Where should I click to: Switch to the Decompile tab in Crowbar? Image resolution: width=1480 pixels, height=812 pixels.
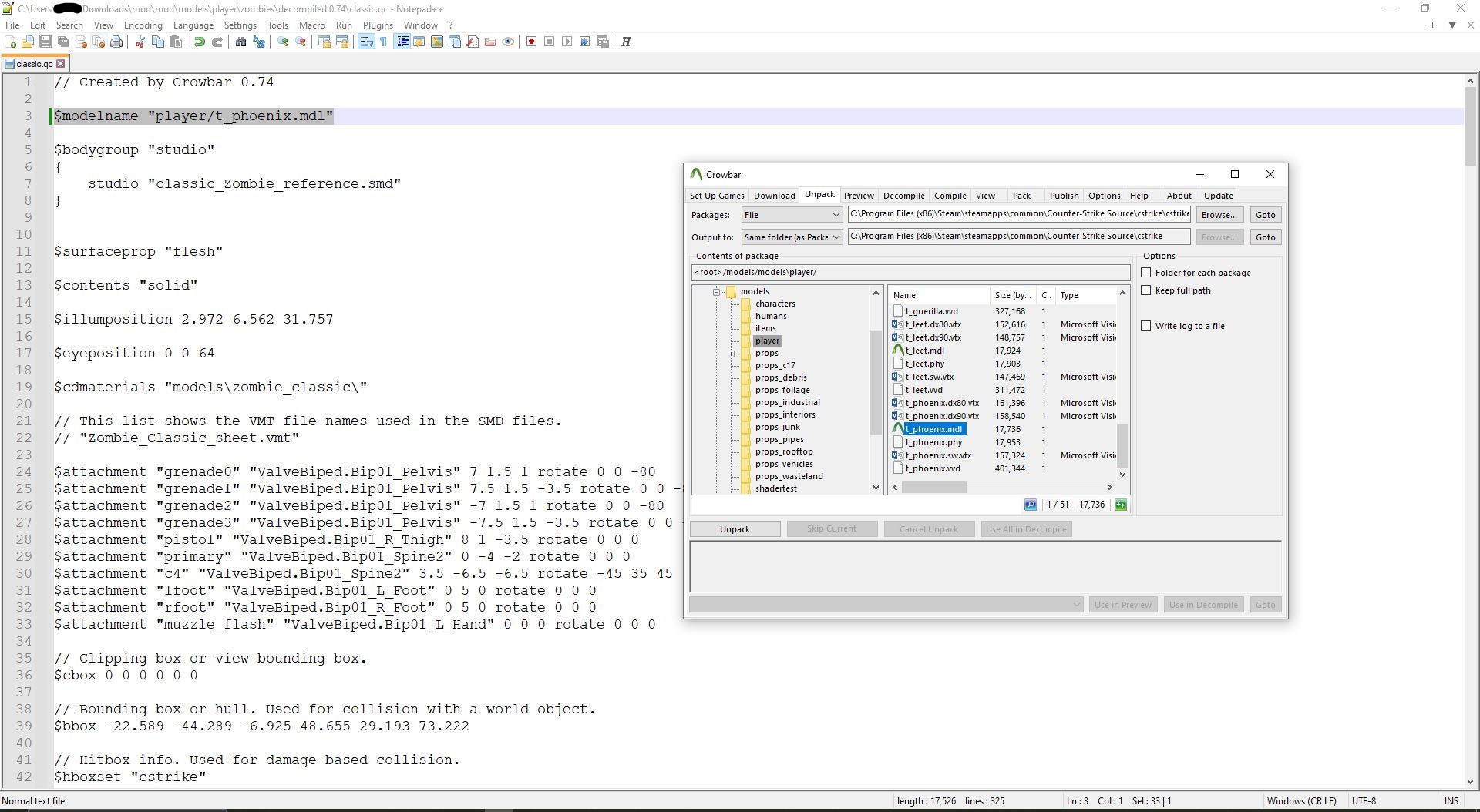point(903,196)
